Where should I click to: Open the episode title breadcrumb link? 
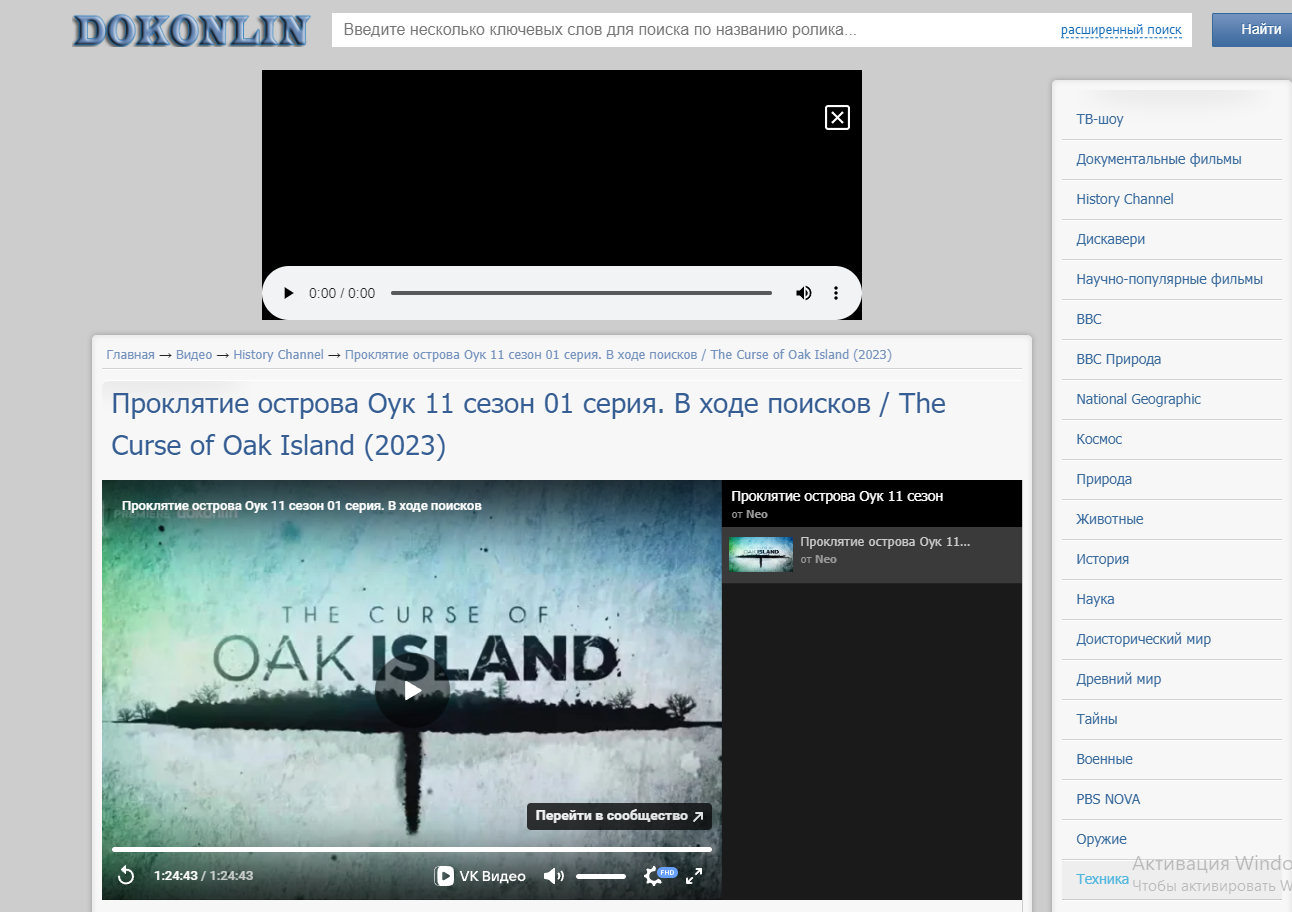[x=618, y=355]
